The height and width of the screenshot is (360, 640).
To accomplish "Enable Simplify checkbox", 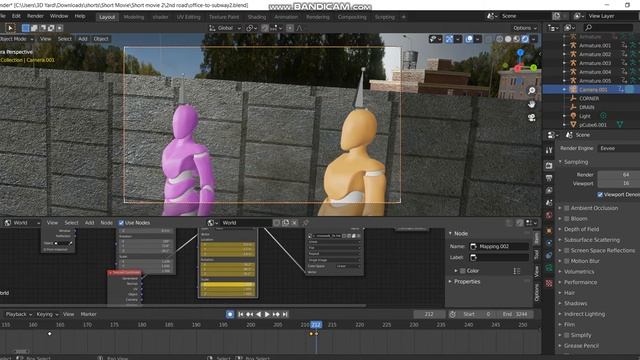I will click(567, 335).
